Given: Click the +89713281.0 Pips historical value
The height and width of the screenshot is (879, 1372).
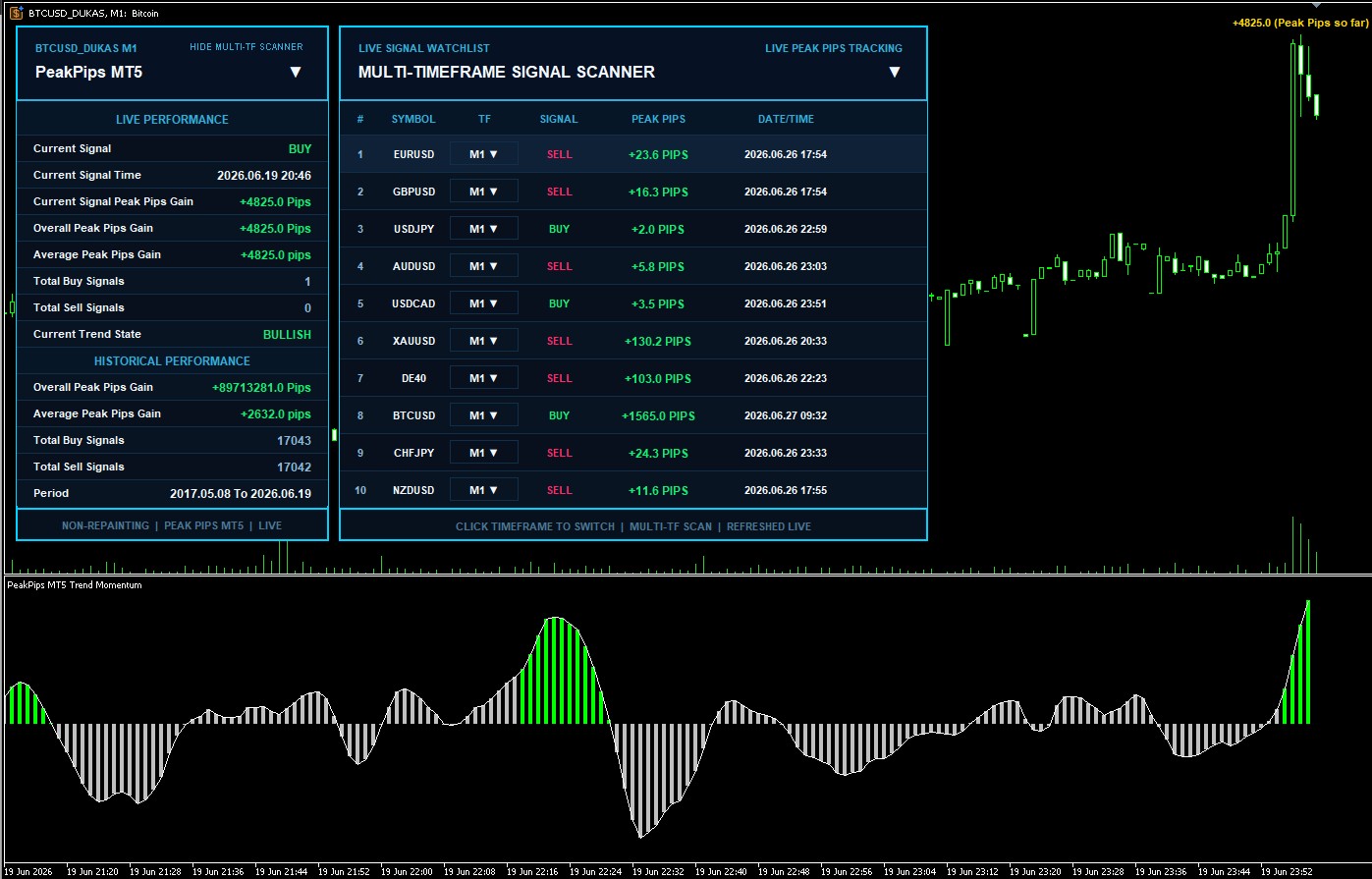Looking at the screenshot, I should [261, 387].
